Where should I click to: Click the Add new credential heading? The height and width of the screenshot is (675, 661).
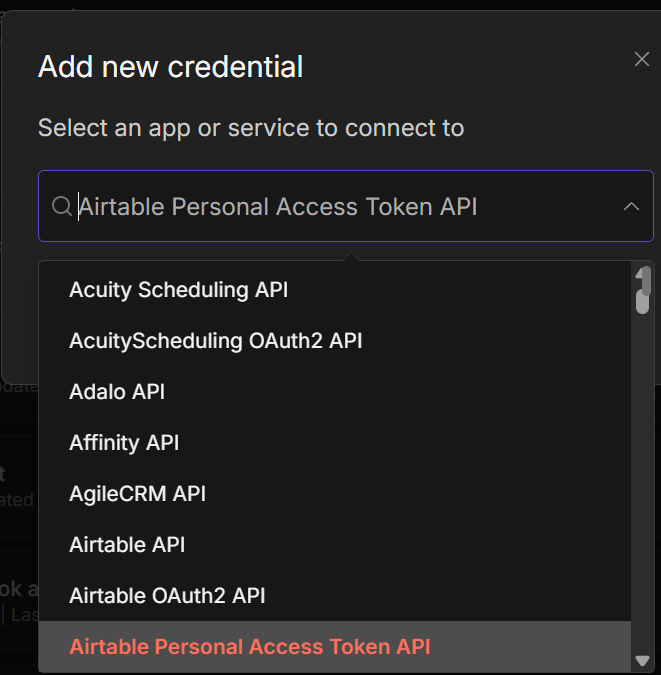[x=170, y=67]
